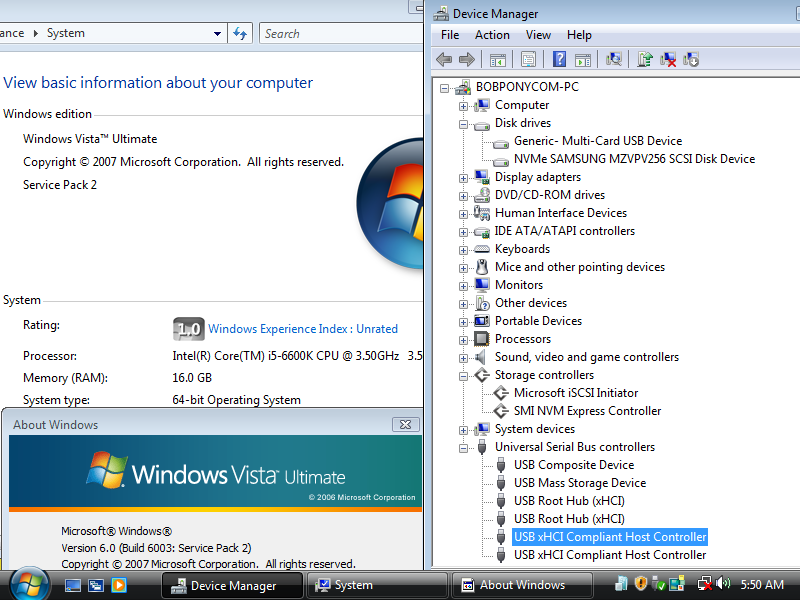Click the Update Driver Software toolbar icon
Viewport: 800px width, 600px height.
645,59
